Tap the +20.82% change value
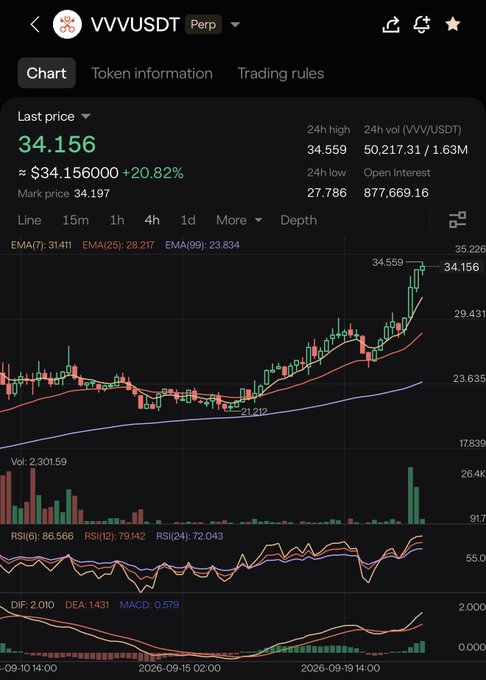 153,173
